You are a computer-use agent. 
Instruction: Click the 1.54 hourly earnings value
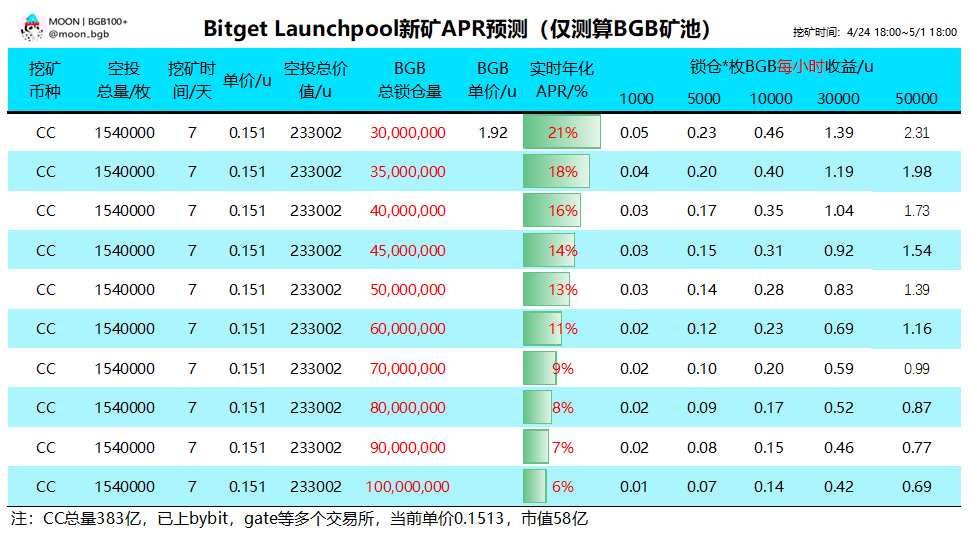point(916,251)
